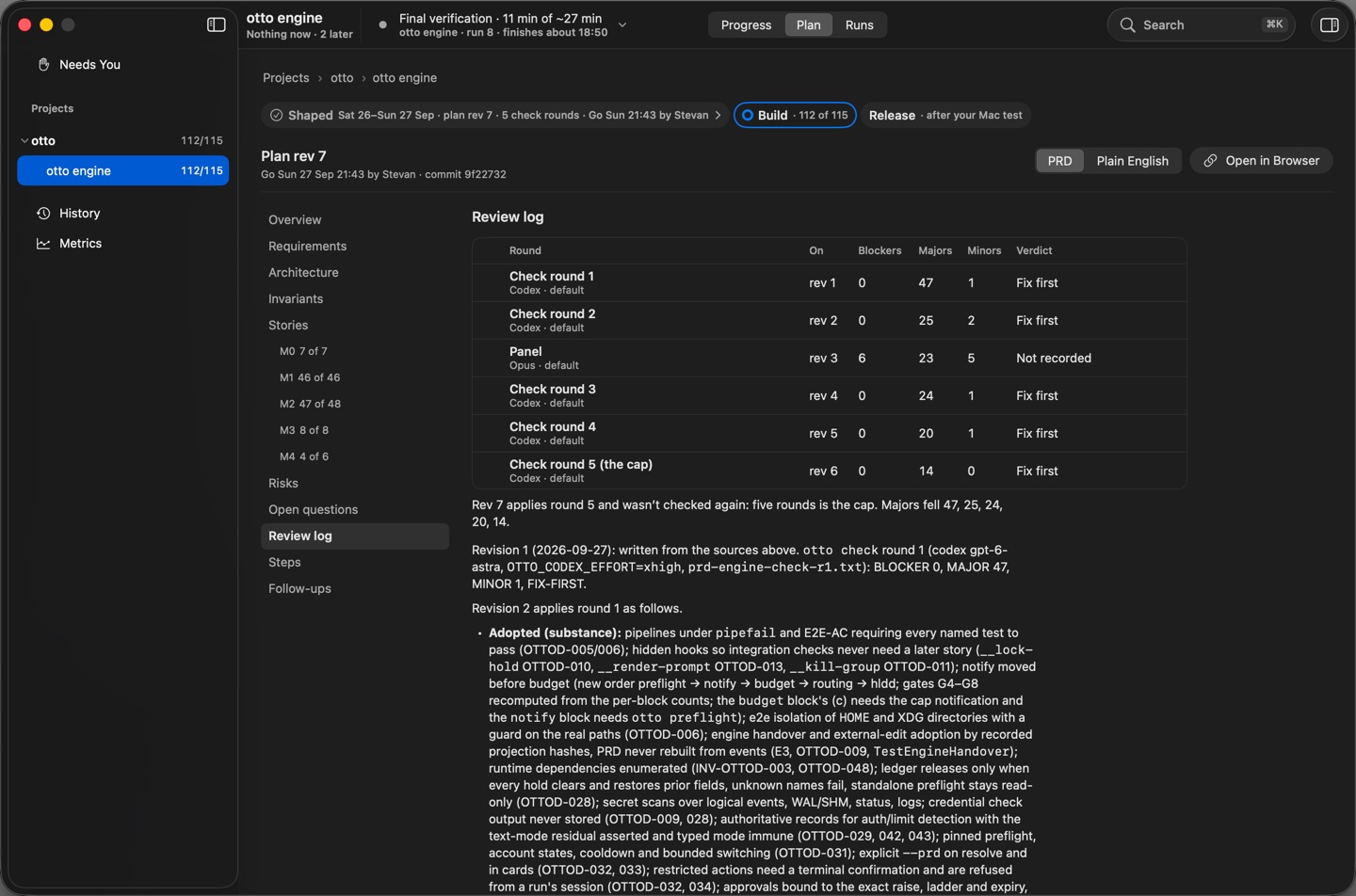
Task: Select the Check round 1 row
Action: [x=829, y=282]
